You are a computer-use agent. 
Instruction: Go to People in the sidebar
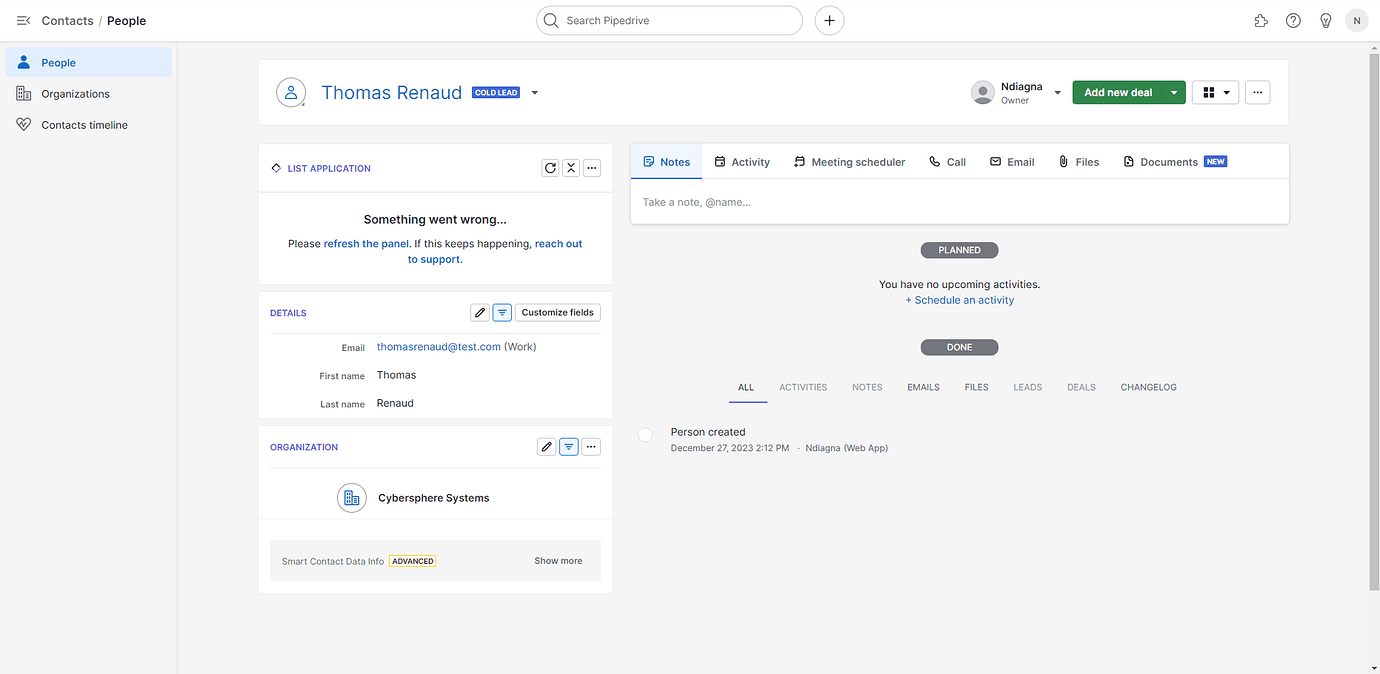coord(89,62)
